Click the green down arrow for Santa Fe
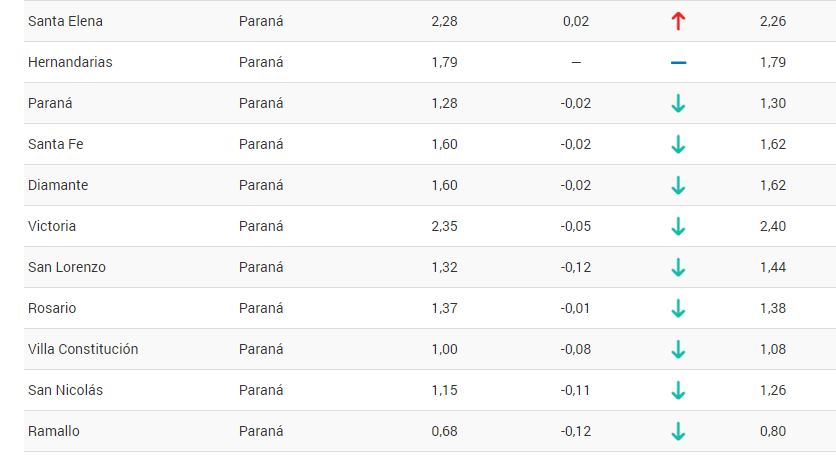The height and width of the screenshot is (460, 836). [x=678, y=144]
